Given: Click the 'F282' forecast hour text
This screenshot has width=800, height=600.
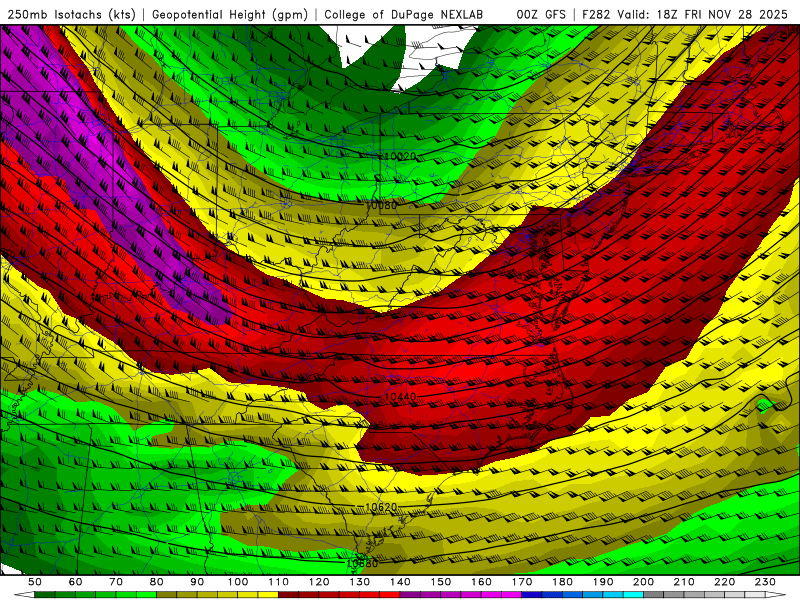Looking at the screenshot, I should tap(596, 14).
